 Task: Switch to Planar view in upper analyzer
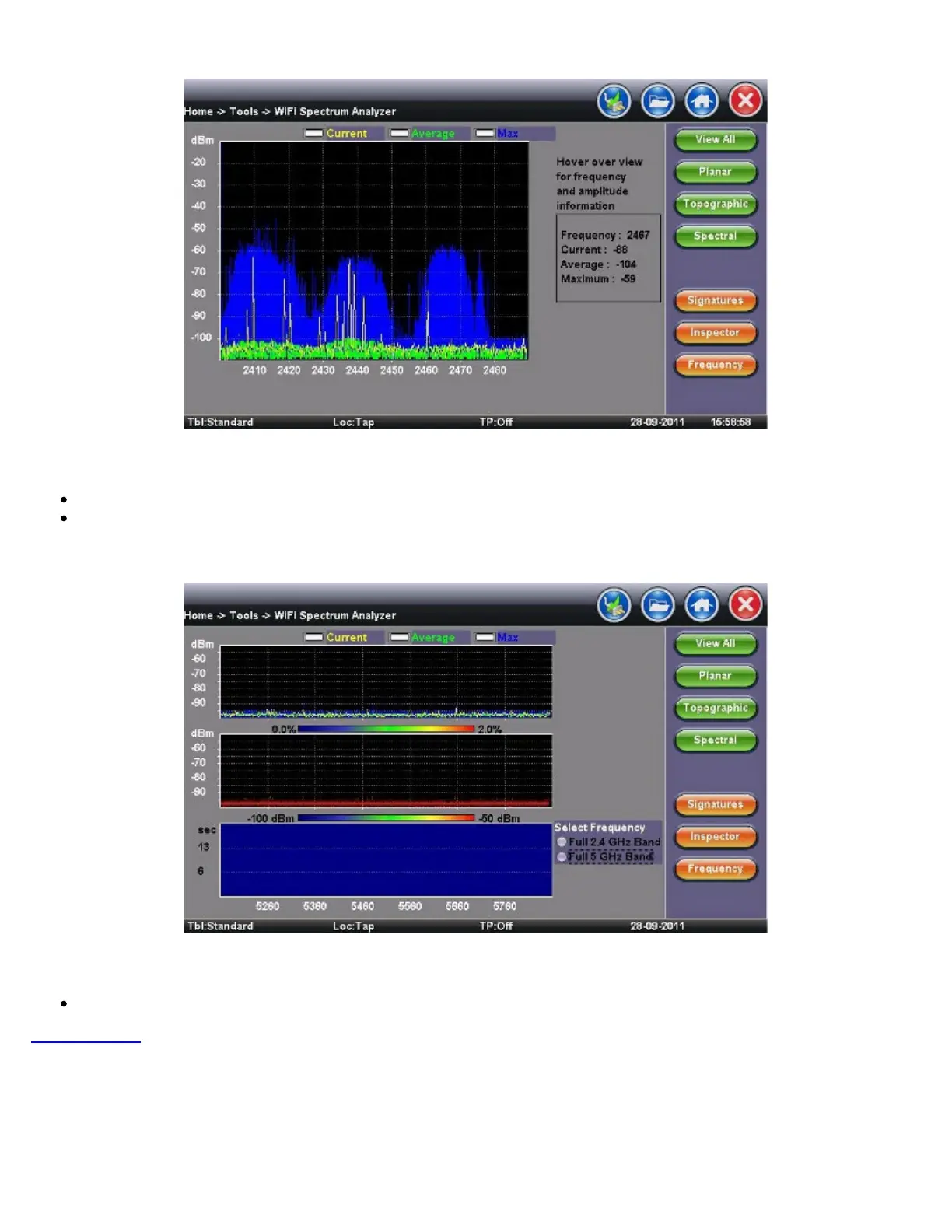pyautogui.click(x=715, y=172)
